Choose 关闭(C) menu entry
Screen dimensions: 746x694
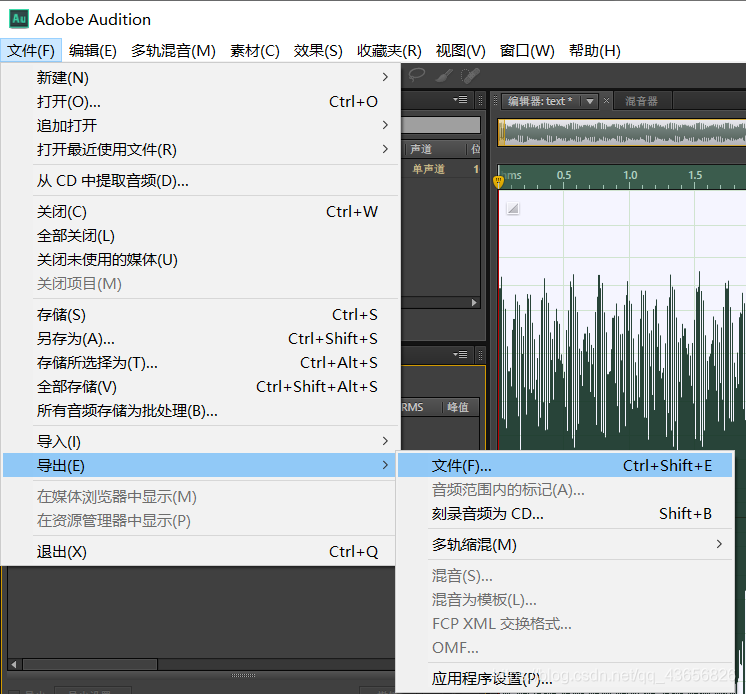click(x=200, y=212)
